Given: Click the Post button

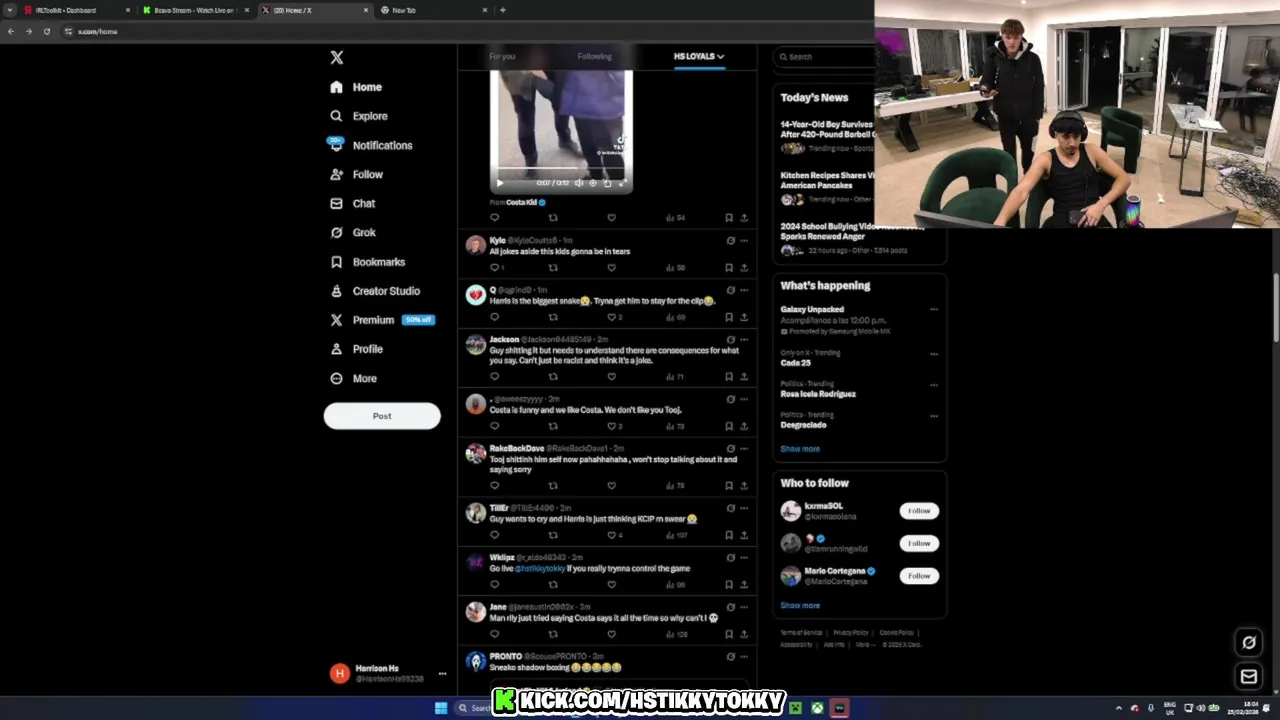Looking at the screenshot, I should 382,416.
